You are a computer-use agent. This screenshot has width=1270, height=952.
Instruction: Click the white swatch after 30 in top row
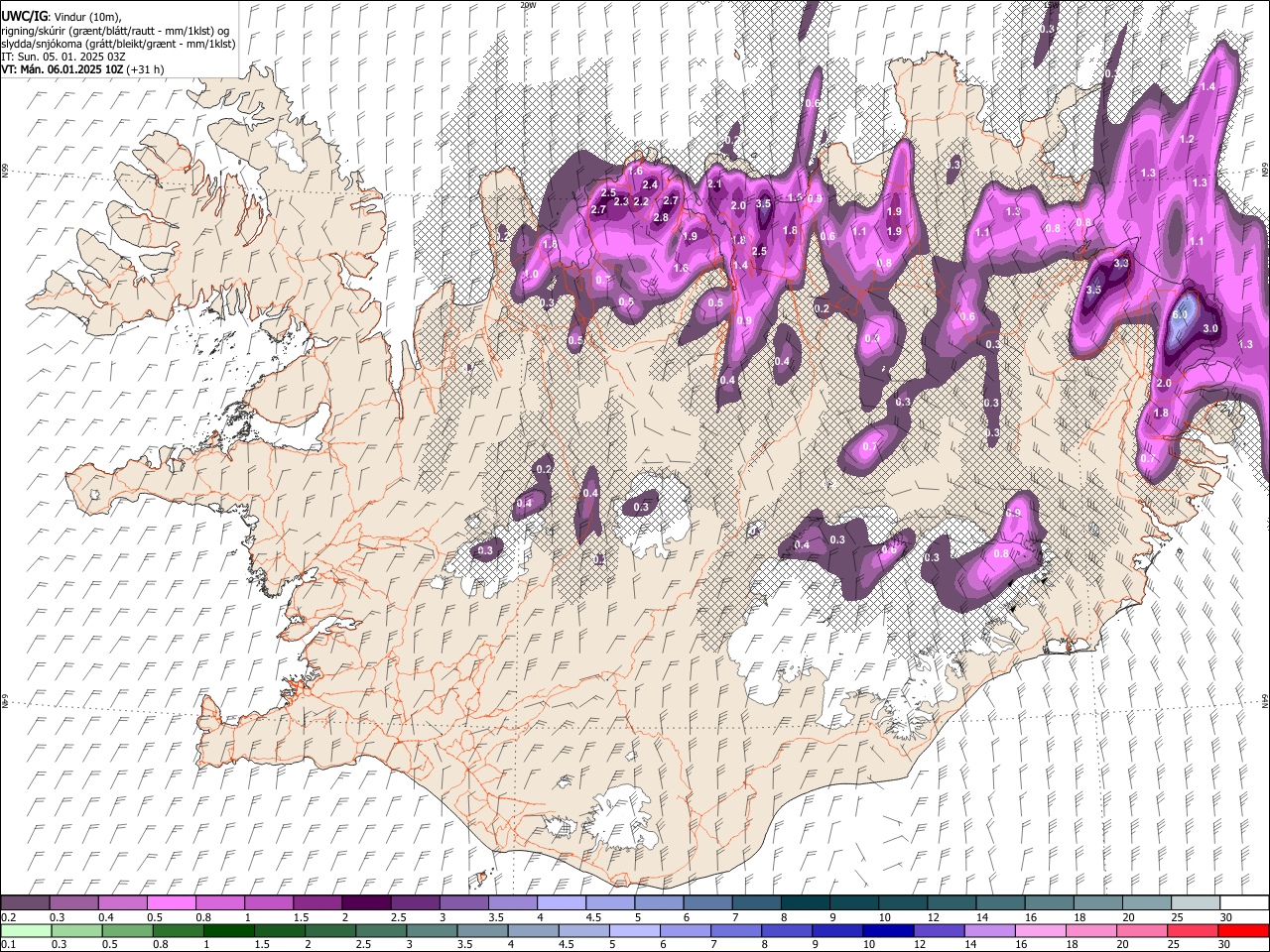coord(1244,902)
